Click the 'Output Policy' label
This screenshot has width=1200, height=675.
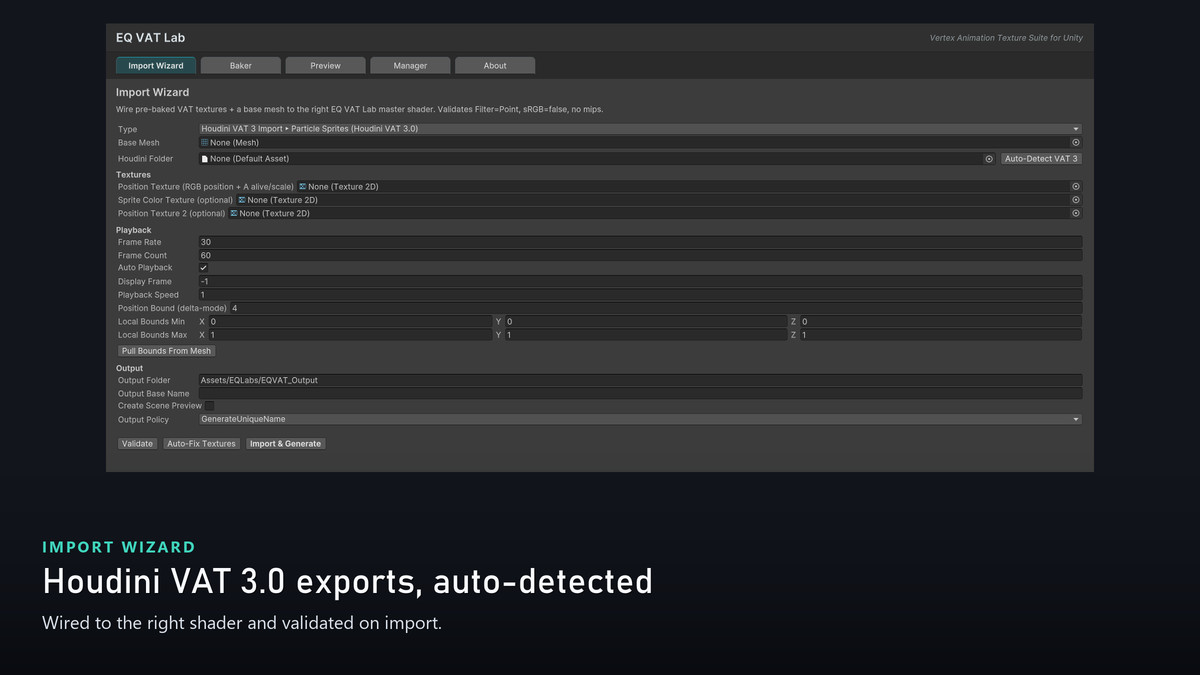pos(143,420)
